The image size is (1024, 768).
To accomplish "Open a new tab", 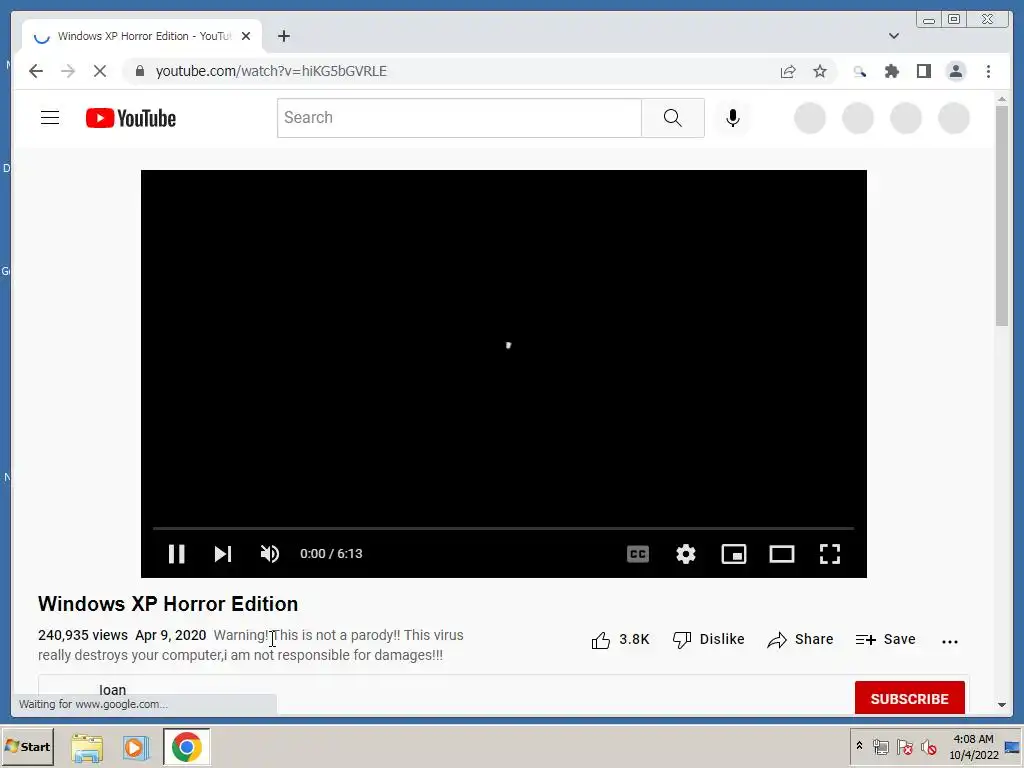I will (x=283, y=36).
